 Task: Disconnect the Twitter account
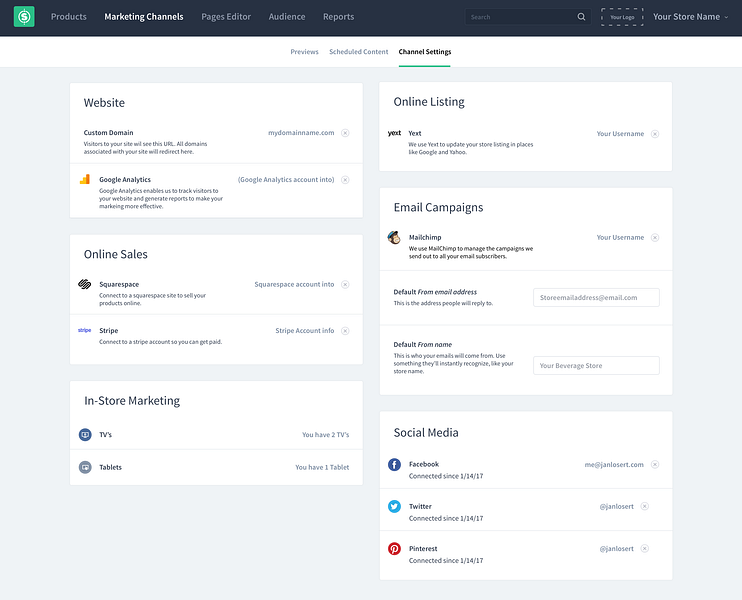click(x=645, y=506)
